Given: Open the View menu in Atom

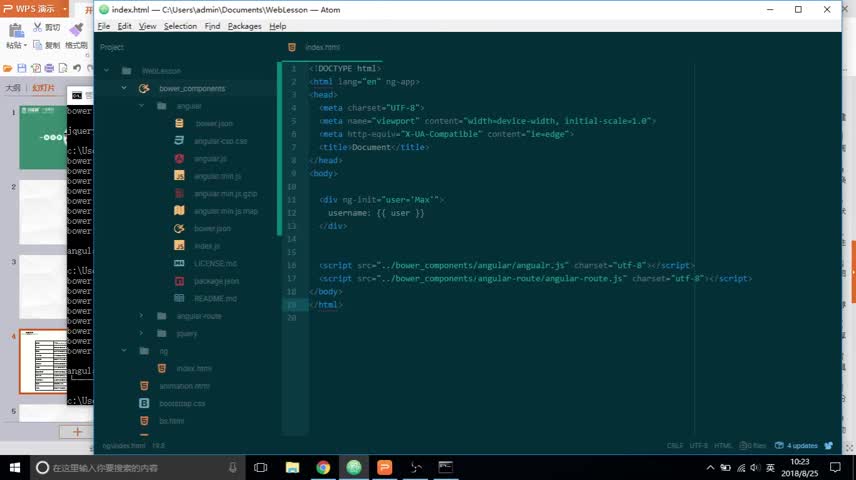Looking at the screenshot, I should (147, 26).
